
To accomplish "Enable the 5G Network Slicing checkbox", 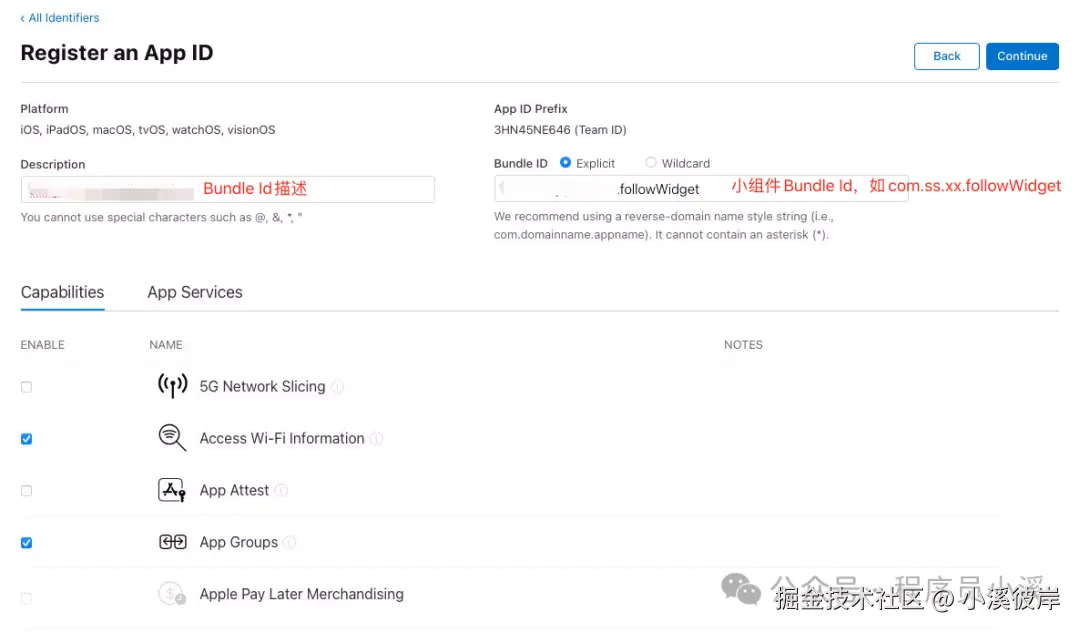I will (27, 387).
